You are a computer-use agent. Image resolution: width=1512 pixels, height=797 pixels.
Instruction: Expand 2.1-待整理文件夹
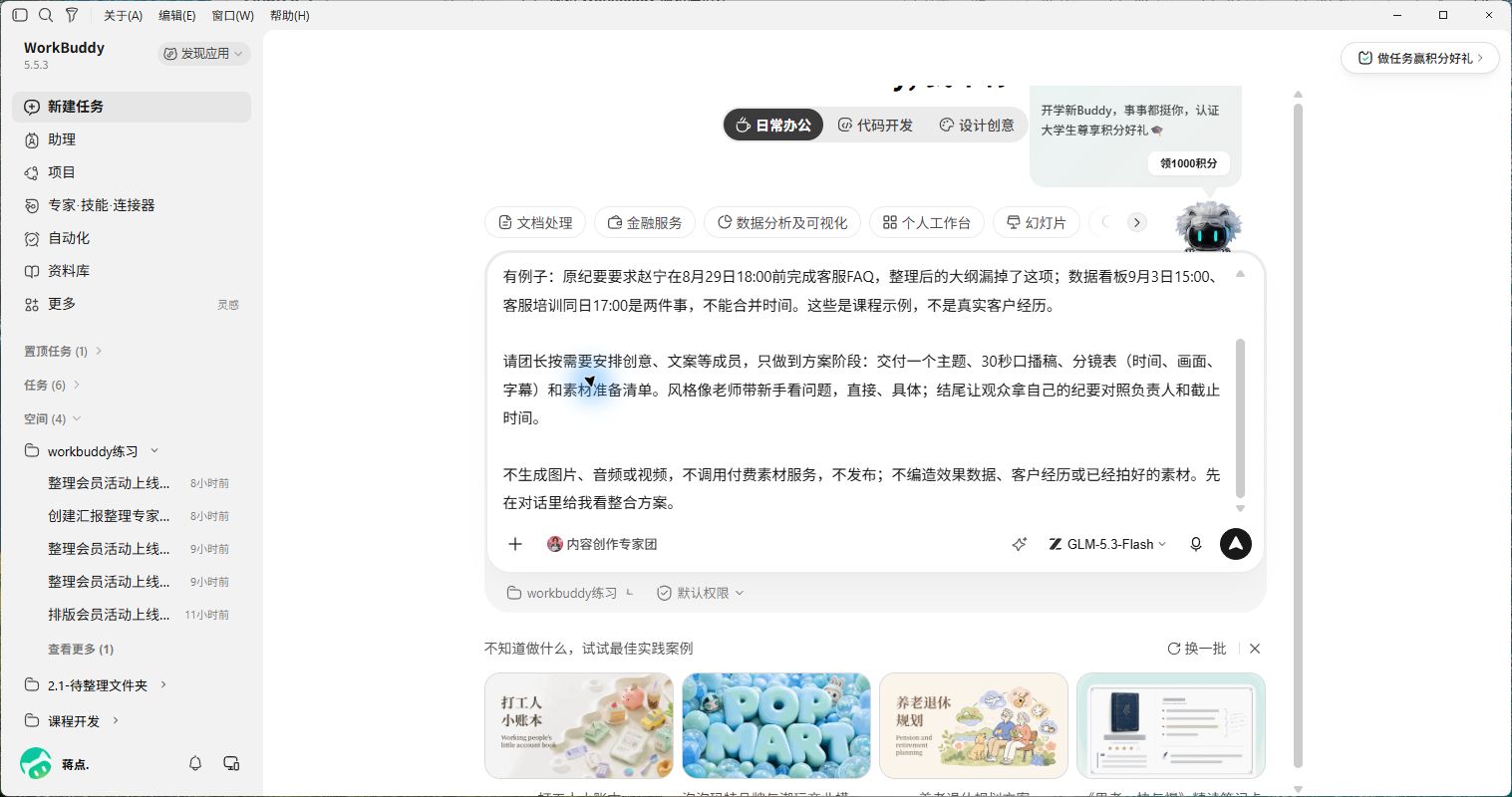coord(98,685)
